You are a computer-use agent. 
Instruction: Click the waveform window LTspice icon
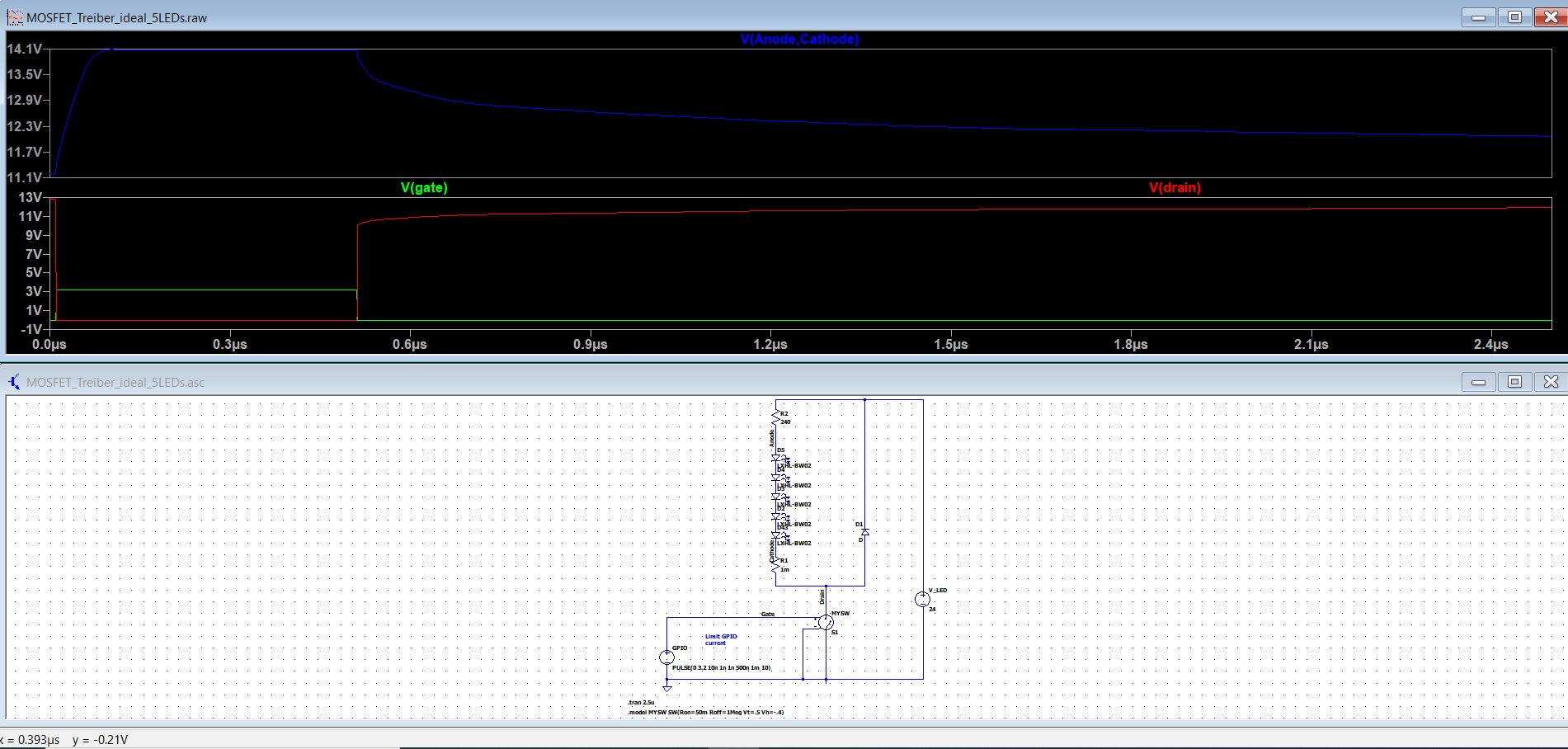click(15, 17)
